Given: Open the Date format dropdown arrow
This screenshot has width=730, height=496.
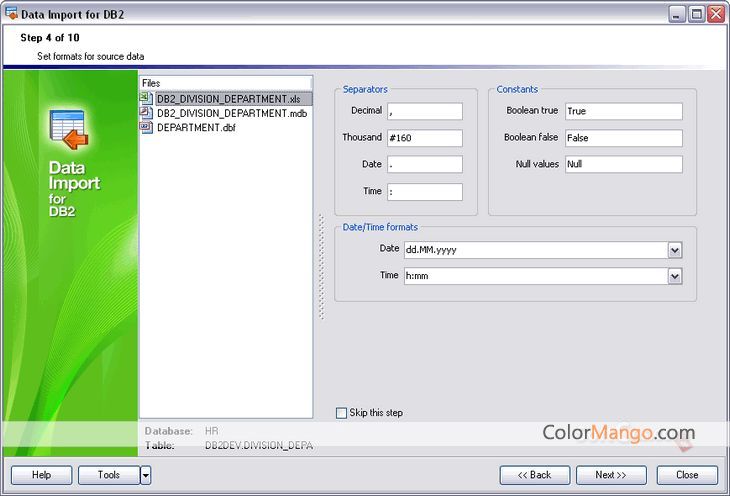Looking at the screenshot, I should click(675, 251).
